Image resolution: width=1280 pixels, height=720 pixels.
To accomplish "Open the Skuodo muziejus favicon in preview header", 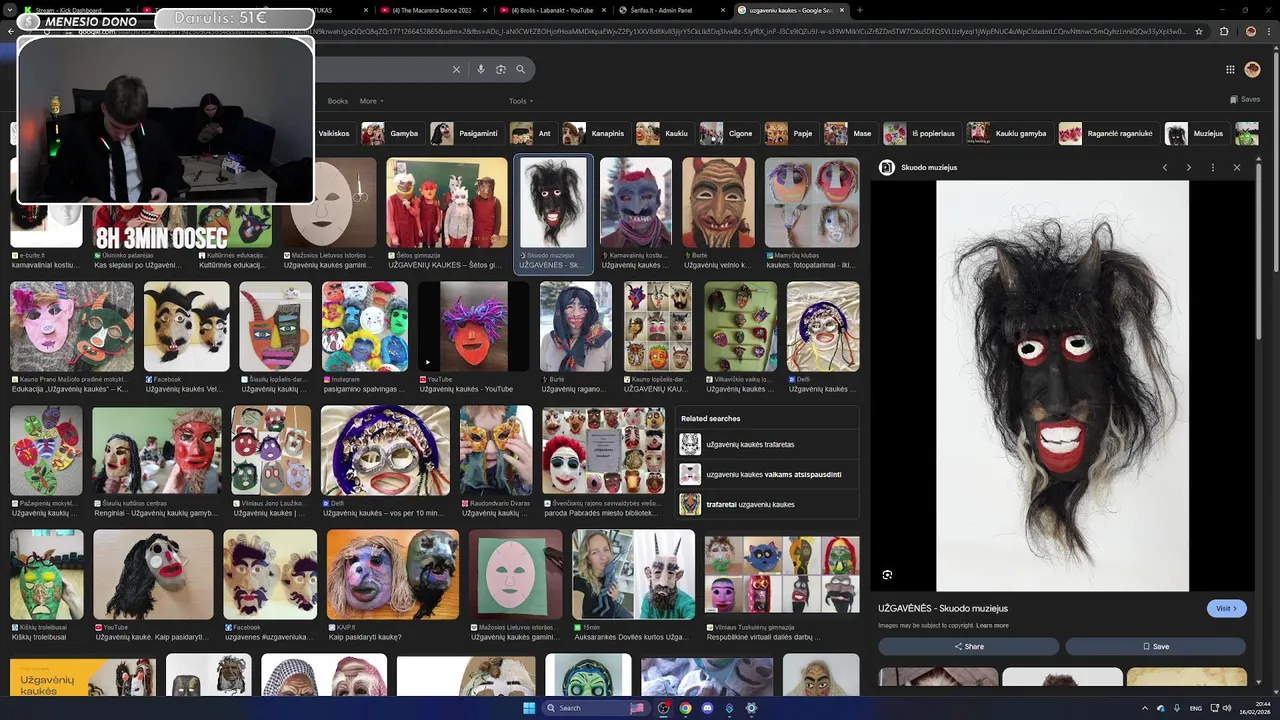I will 887,167.
